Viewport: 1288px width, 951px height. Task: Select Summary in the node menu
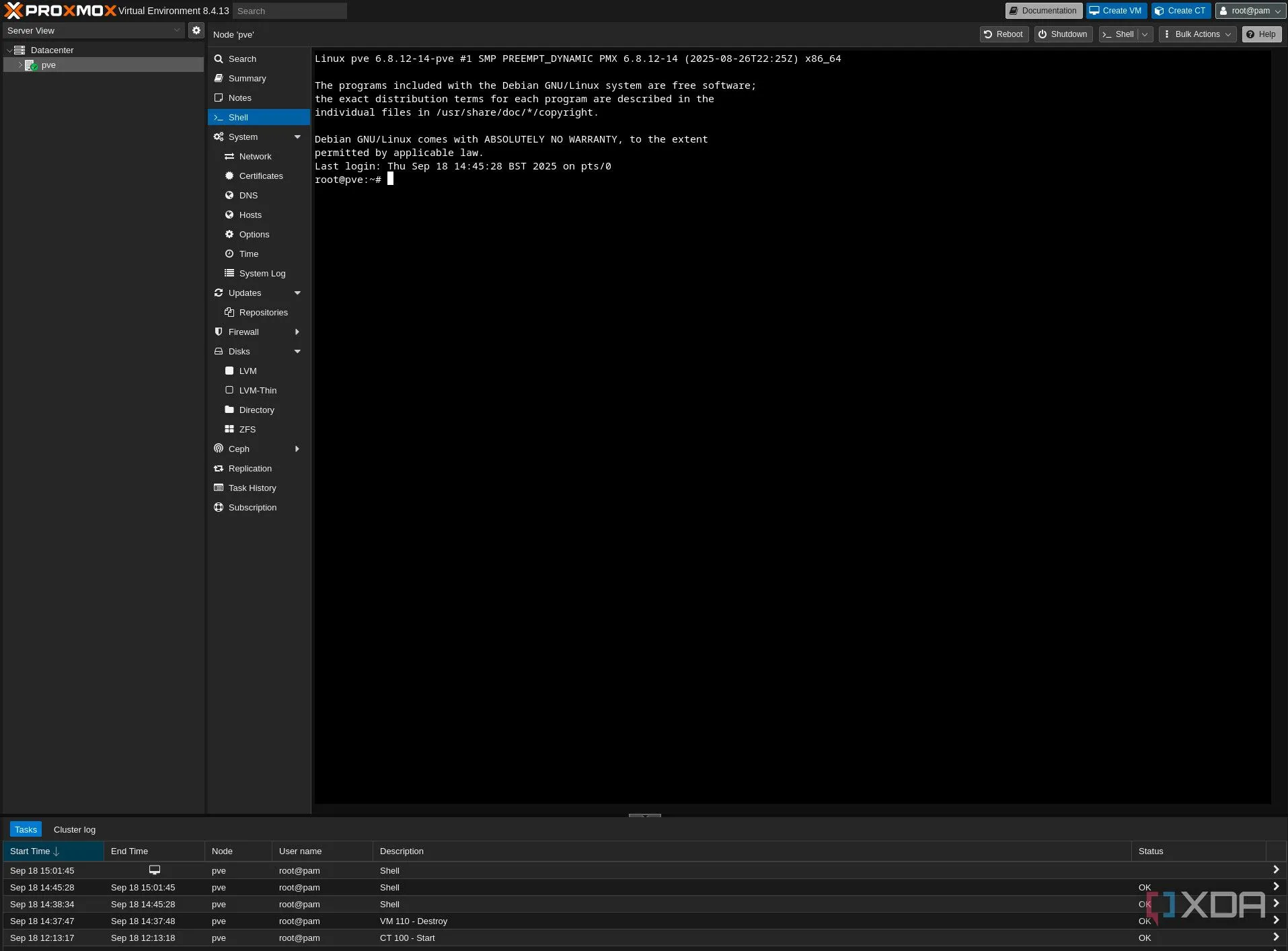(247, 78)
